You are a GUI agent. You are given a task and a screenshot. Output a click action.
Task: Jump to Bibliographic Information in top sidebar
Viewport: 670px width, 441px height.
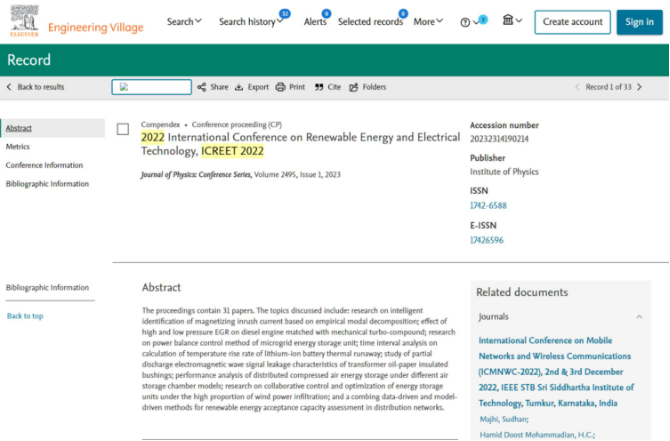(x=47, y=184)
